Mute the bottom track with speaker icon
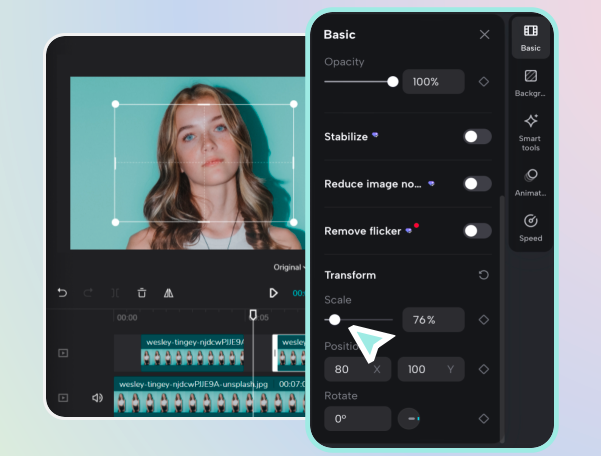The image size is (601, 456). click(97, 398)
